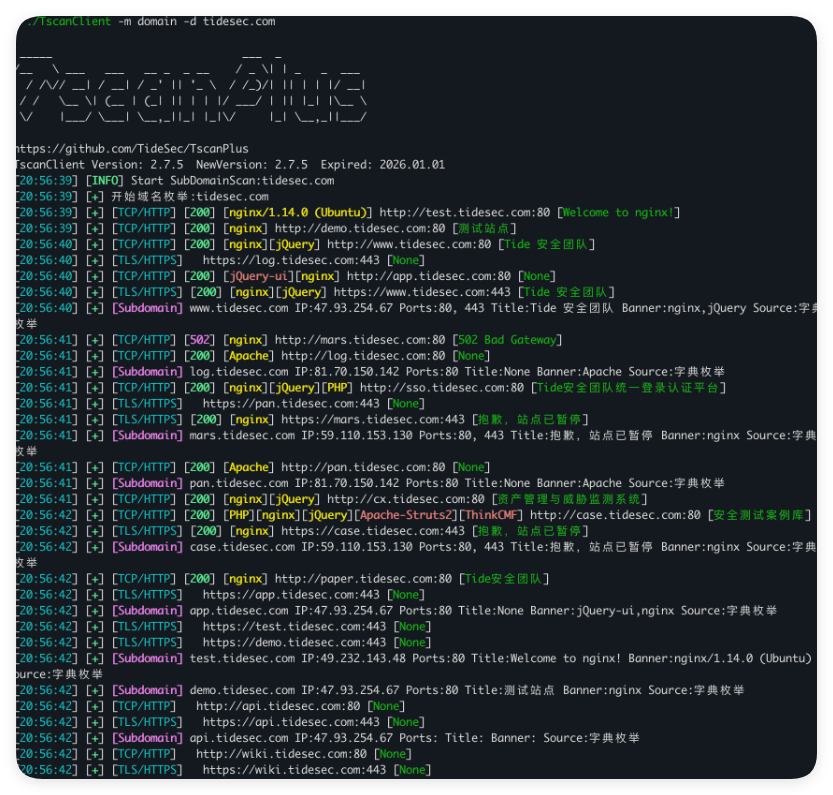Click the URL https://test.tidesec.com:443
Screen dimensions: 833x795
[294, 627]
